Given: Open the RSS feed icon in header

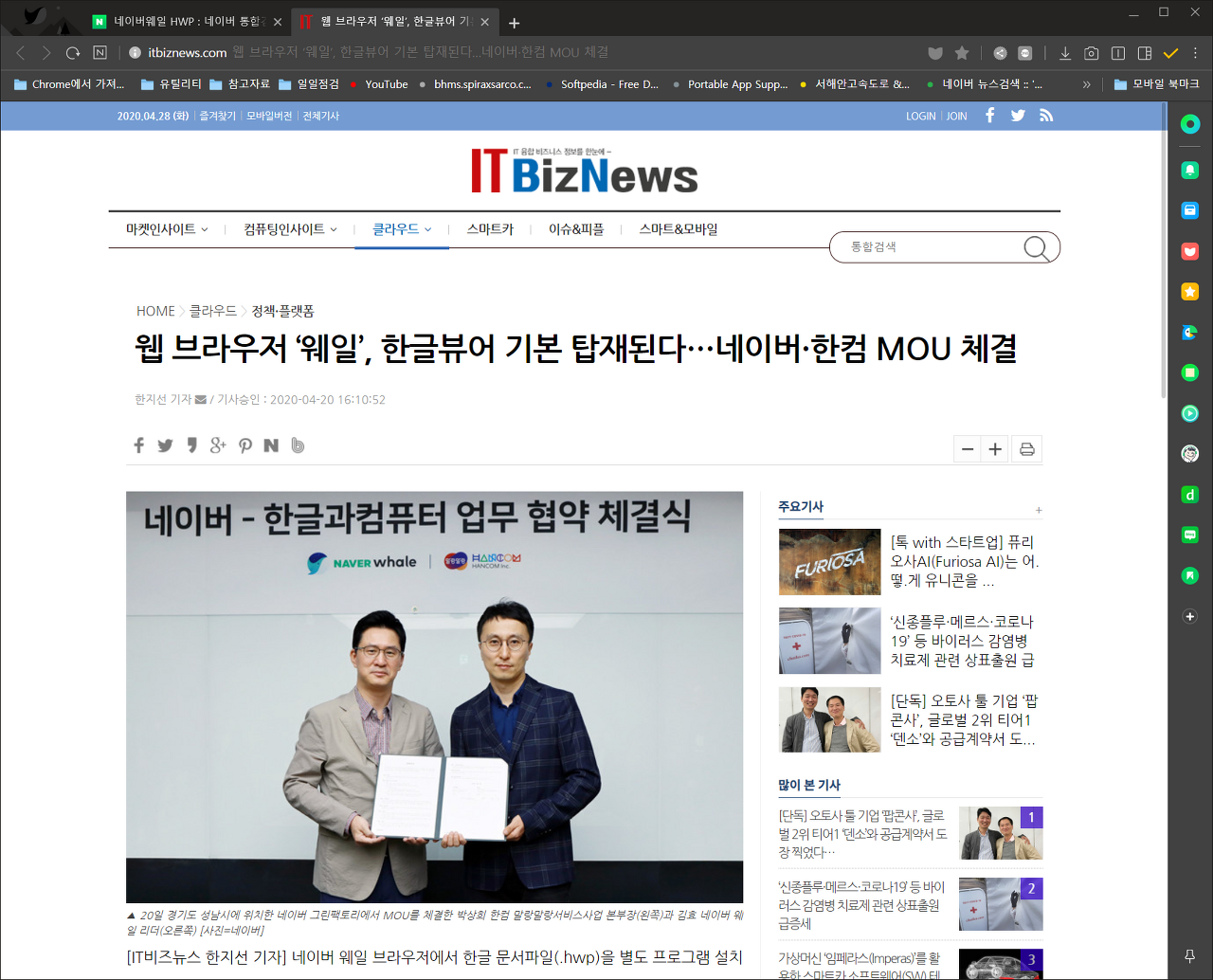Looking at the screenshot, I should [x=1046, y=116].
